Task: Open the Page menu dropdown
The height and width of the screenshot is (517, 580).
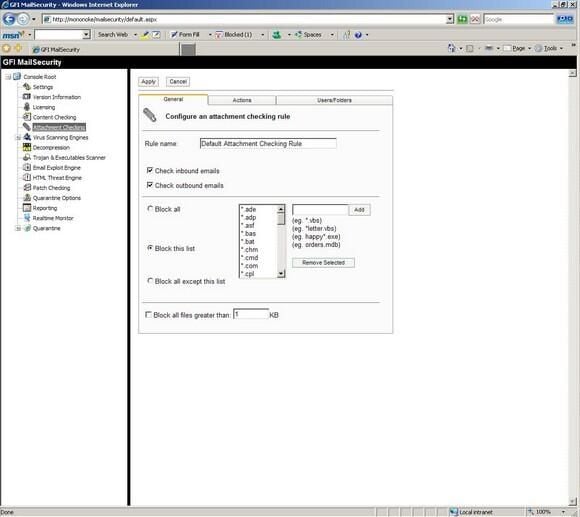Action: [529, 48]
